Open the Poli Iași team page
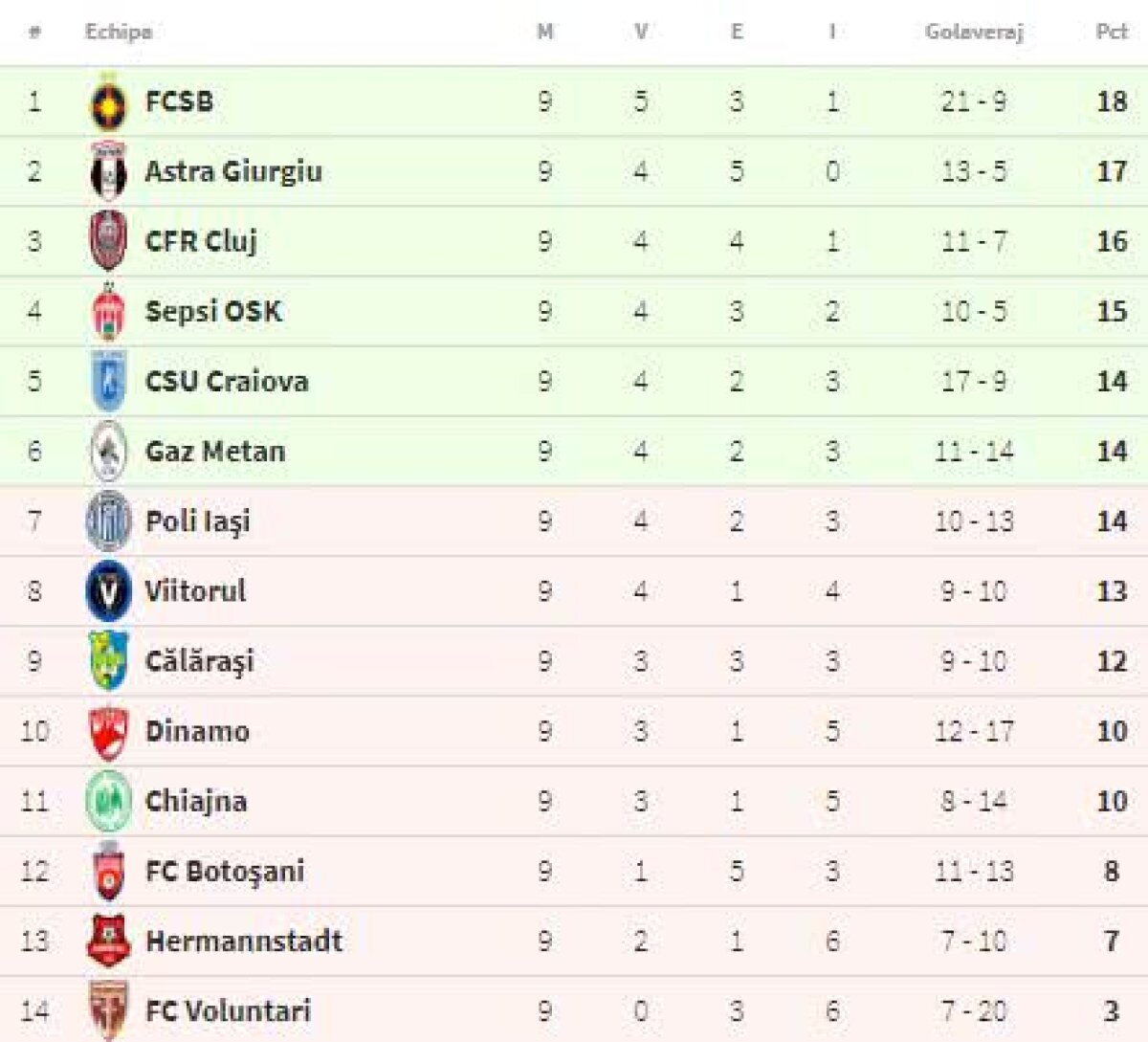The width and height of the screenshot is (1148, 1042). pyautogui.click(x=198, y=521)
